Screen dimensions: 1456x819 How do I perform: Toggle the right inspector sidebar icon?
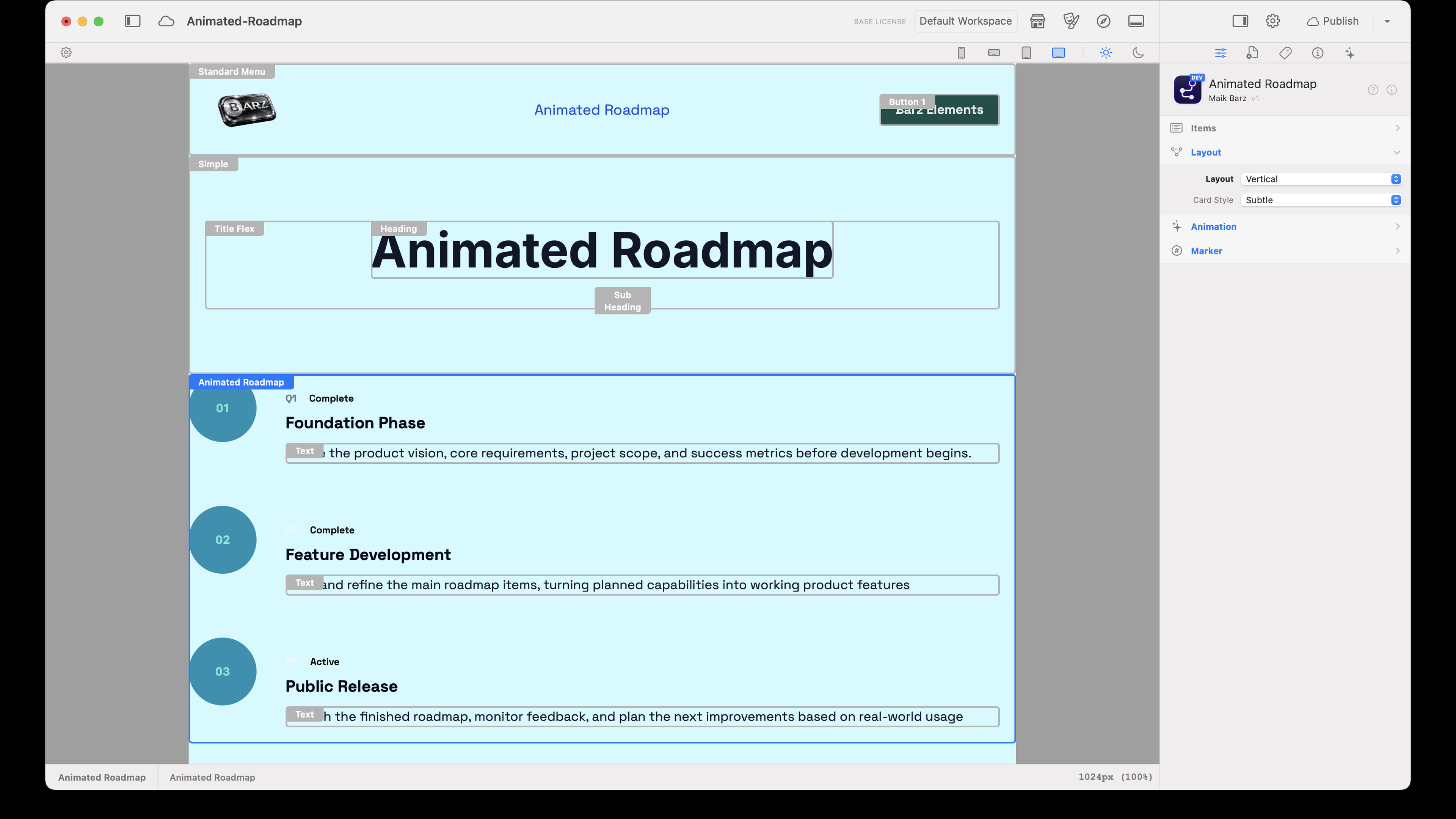pos(1240,21)
